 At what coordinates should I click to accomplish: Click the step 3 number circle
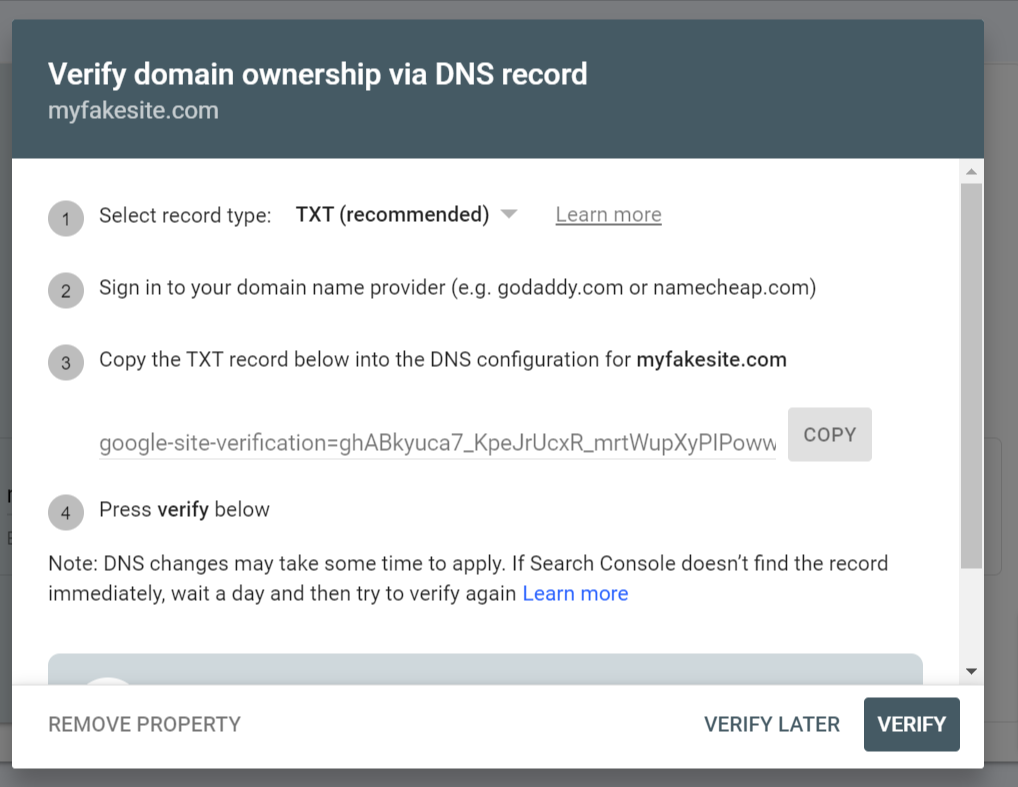(x=65, y=363)
